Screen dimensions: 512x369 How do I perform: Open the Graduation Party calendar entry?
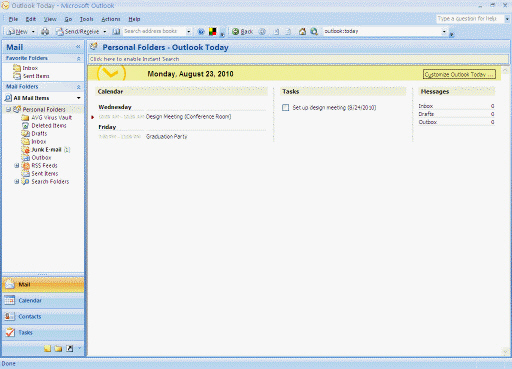167,137
